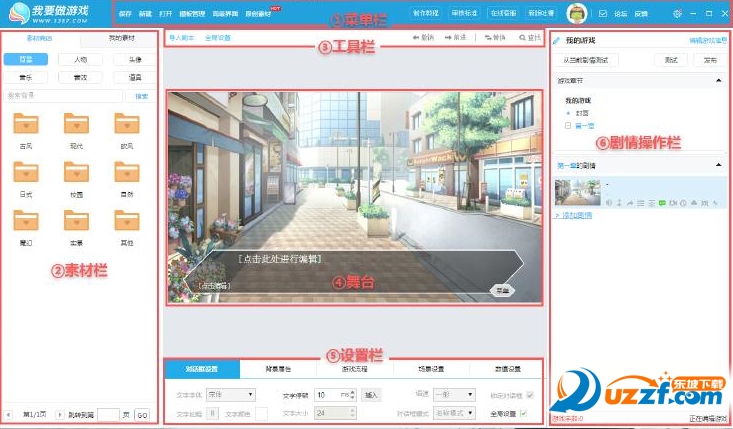Viewport: 733px width, 429px height.
Task: Click the lines list icon on story row
Action: click(640, 203)
